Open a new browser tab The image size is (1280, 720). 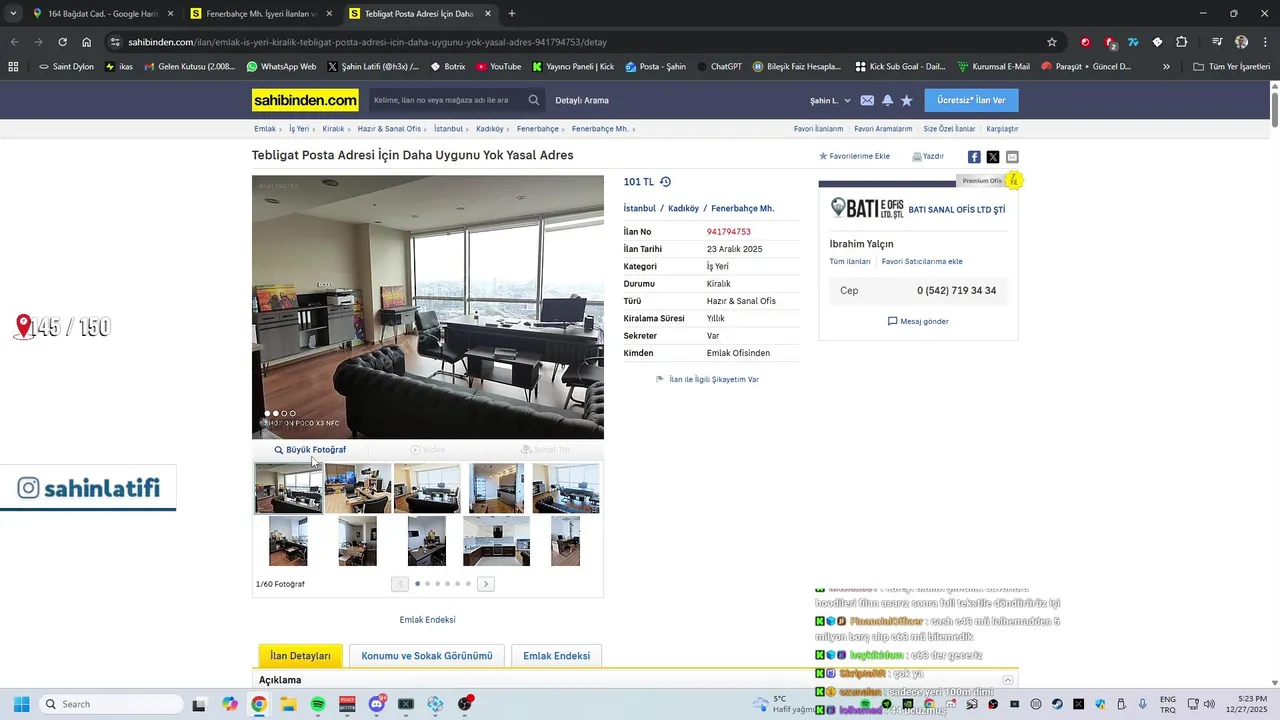pos(512,14)
